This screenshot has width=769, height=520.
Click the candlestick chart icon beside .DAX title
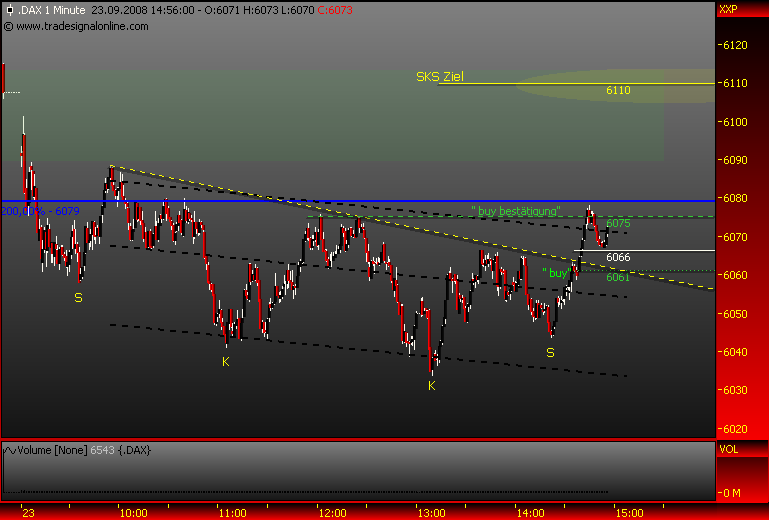(9, 10)
